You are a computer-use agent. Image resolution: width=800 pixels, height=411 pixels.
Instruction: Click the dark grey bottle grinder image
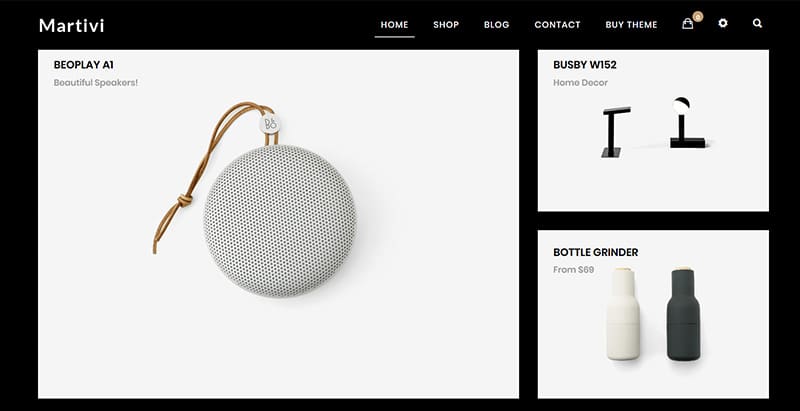pos(684,314)
